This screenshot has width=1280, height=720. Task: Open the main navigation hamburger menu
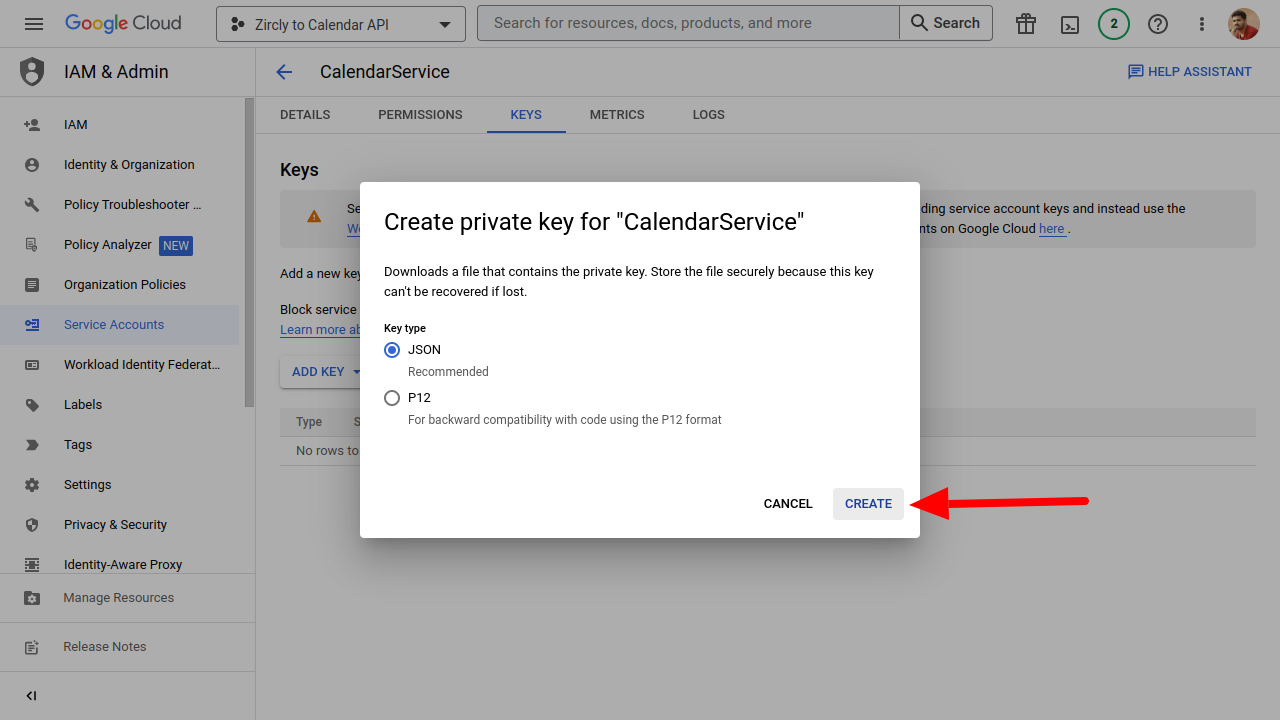(34, 23)
